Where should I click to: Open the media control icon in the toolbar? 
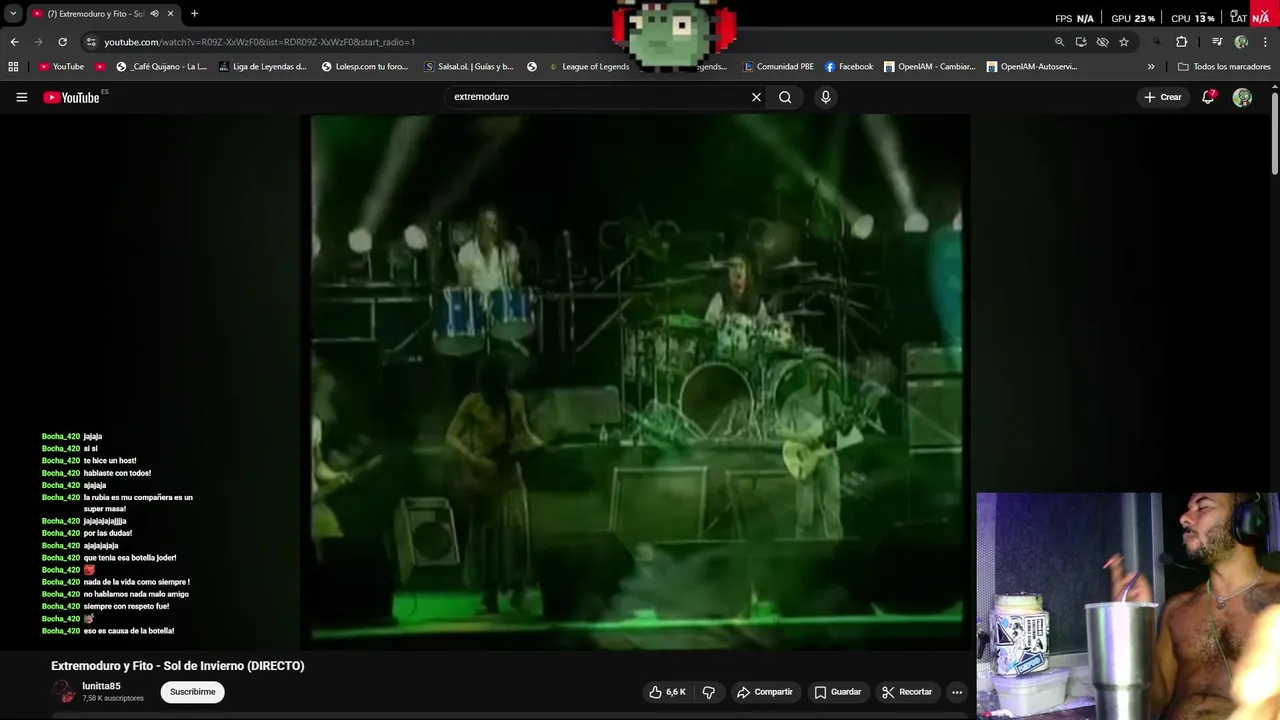click(x=1217, y=42)
